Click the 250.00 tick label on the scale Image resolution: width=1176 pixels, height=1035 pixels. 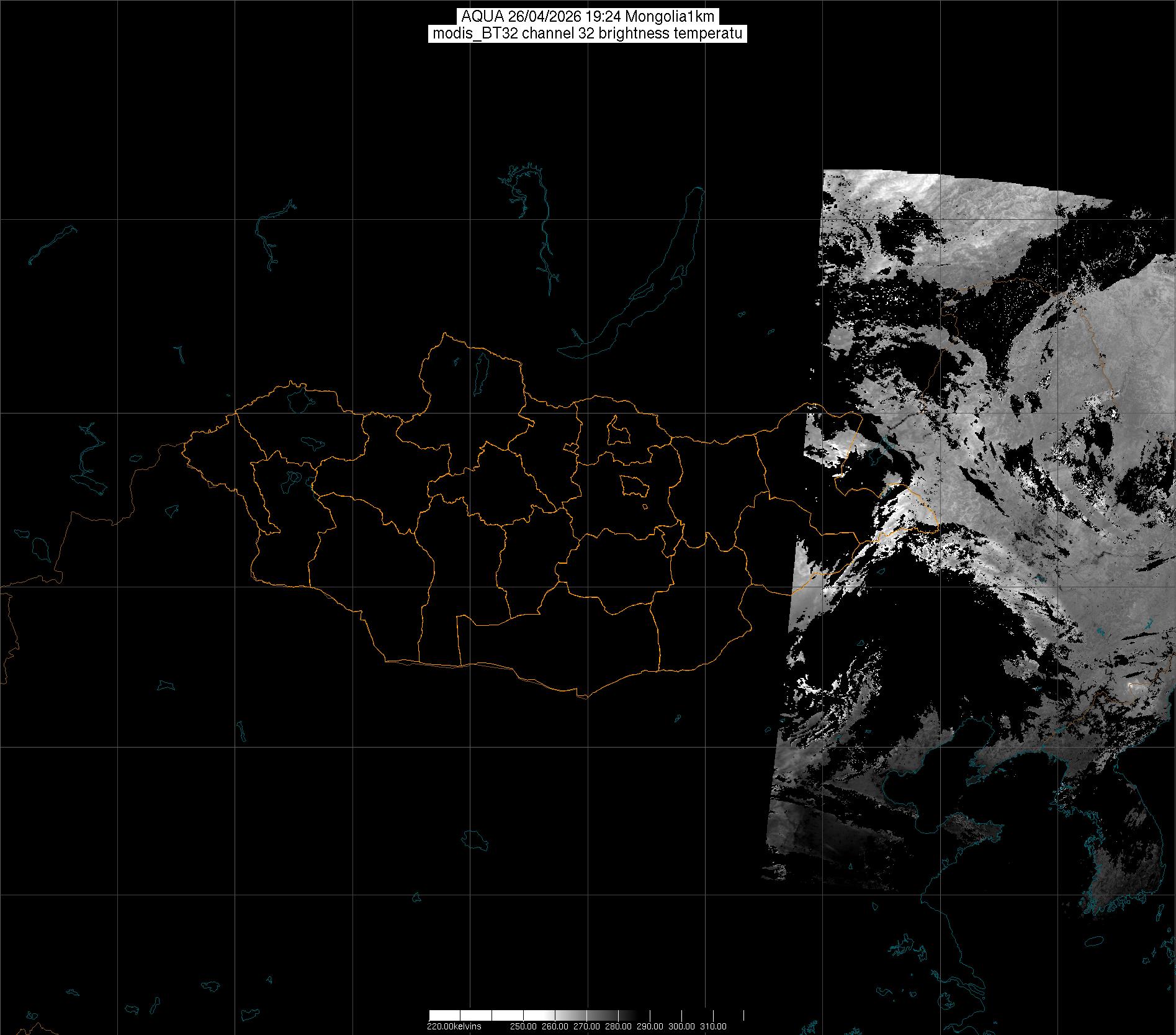522,1026
